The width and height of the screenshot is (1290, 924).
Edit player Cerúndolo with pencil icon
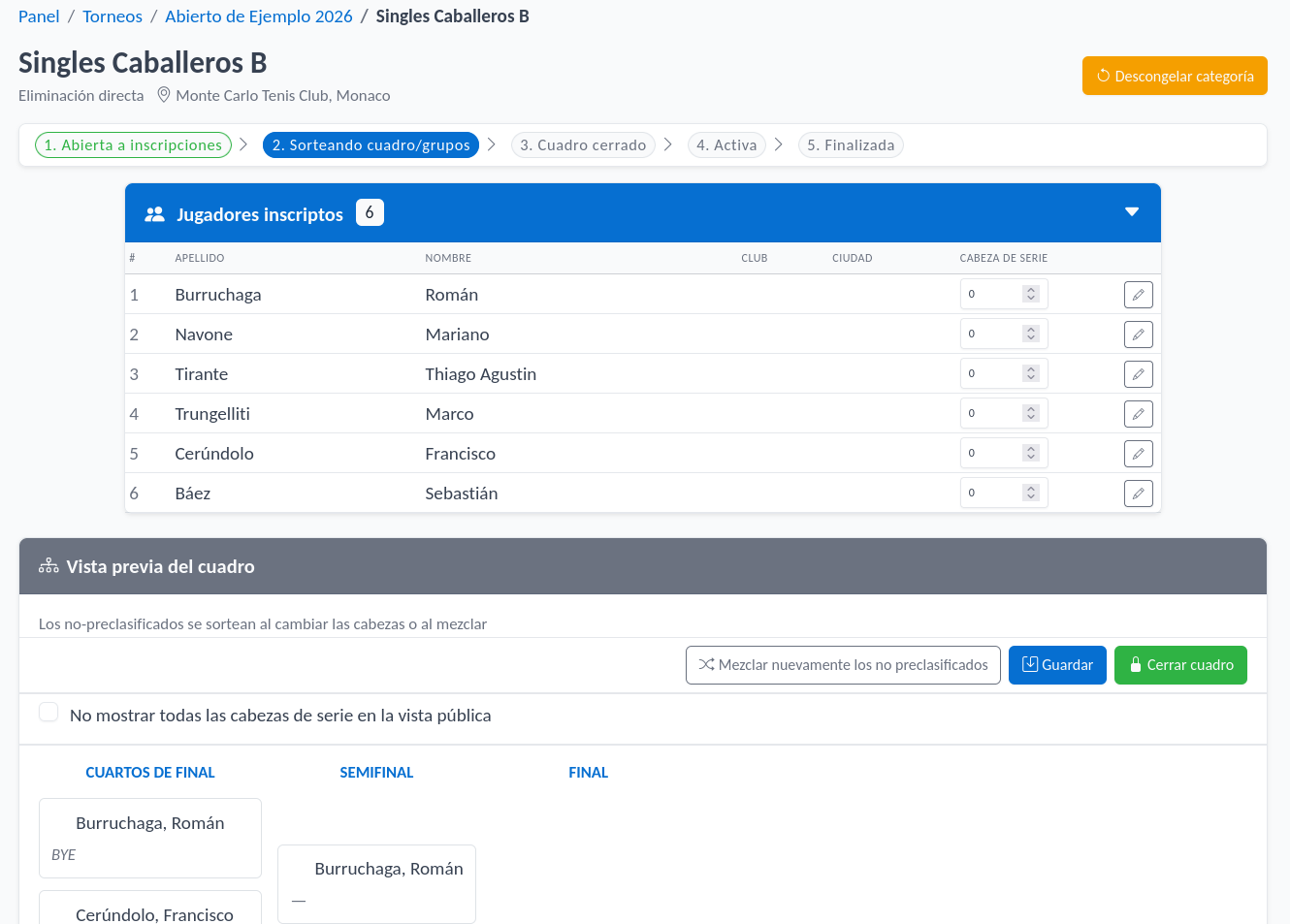click(x=1138, y=454)
